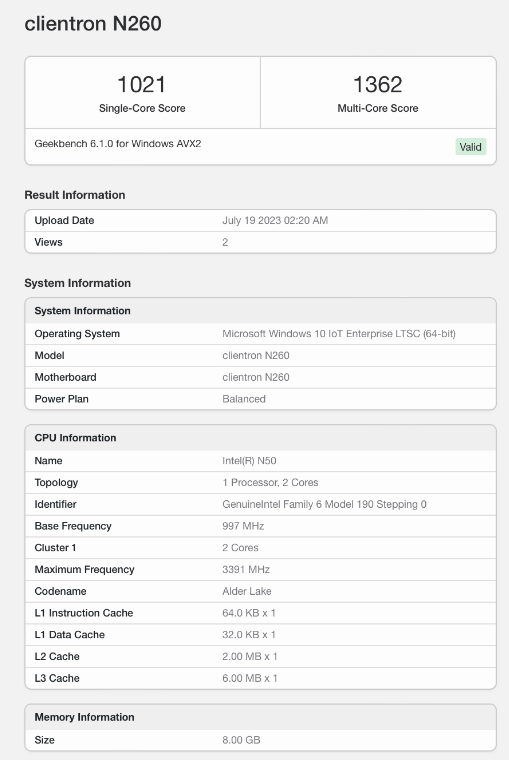The image size is (509, 760).
Task: Click the Model row label
Action: coord(49,355)
